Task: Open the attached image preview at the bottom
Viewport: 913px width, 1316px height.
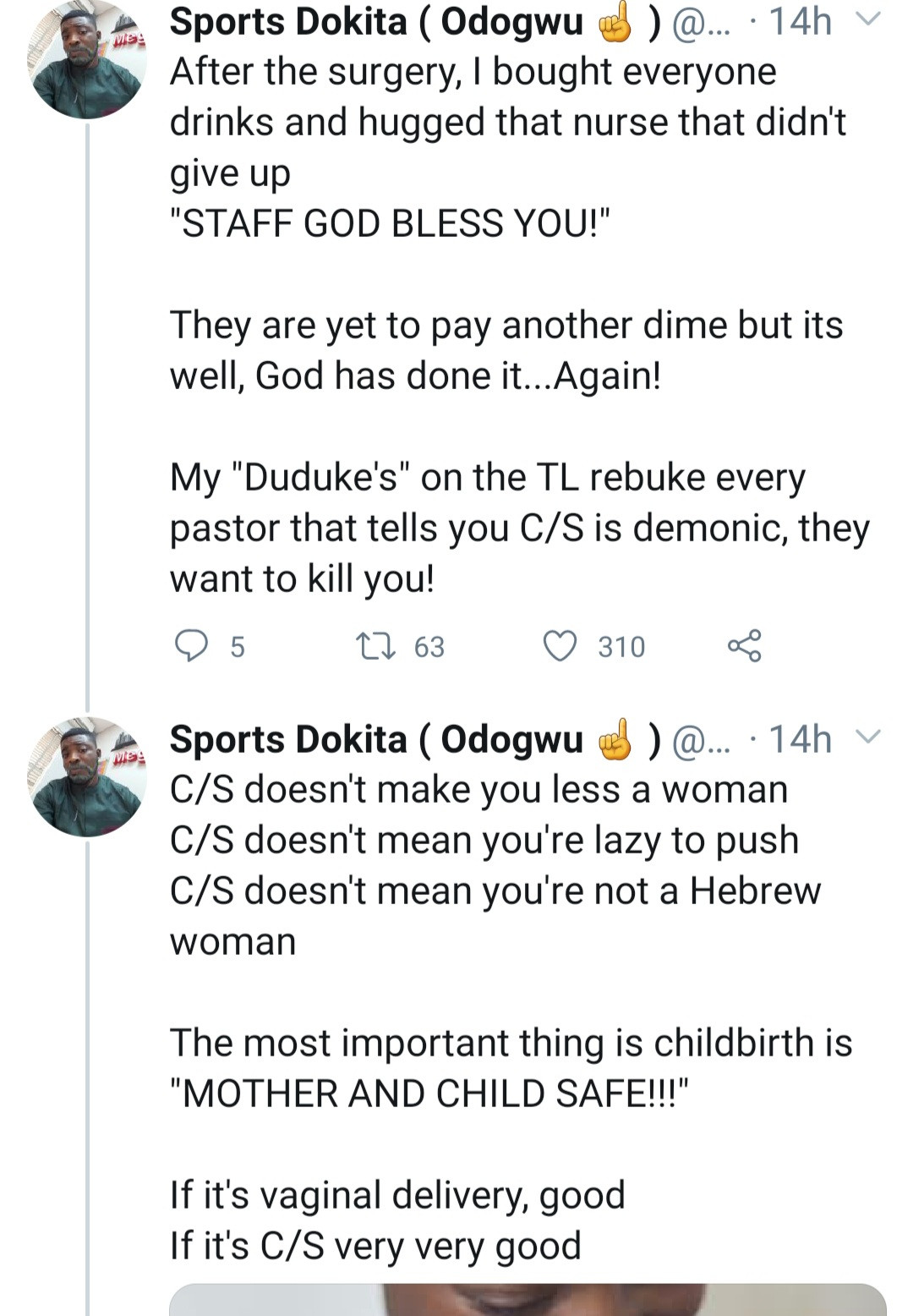Action: 528,1299
